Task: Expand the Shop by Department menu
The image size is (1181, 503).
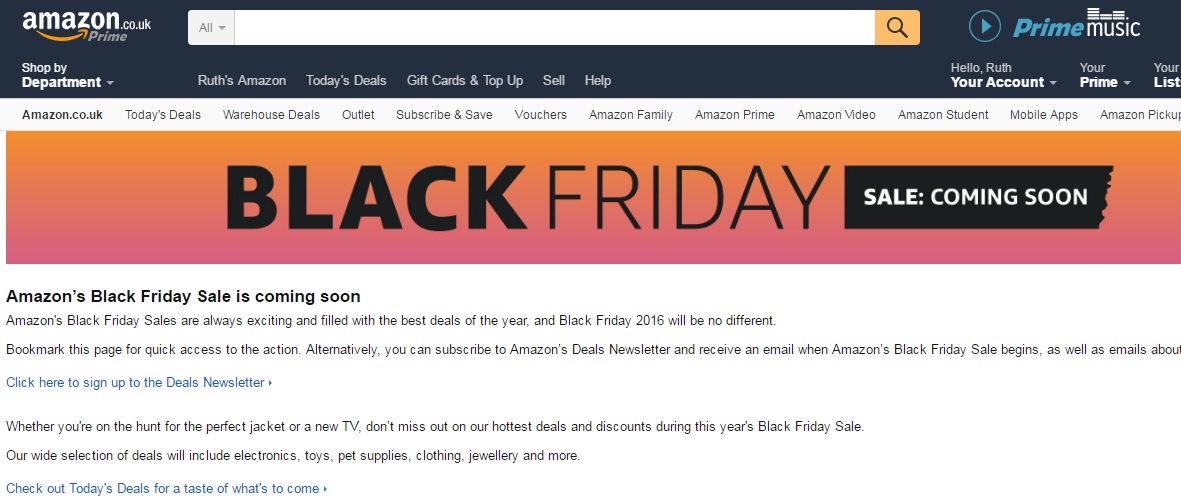Action: (67, 76)
